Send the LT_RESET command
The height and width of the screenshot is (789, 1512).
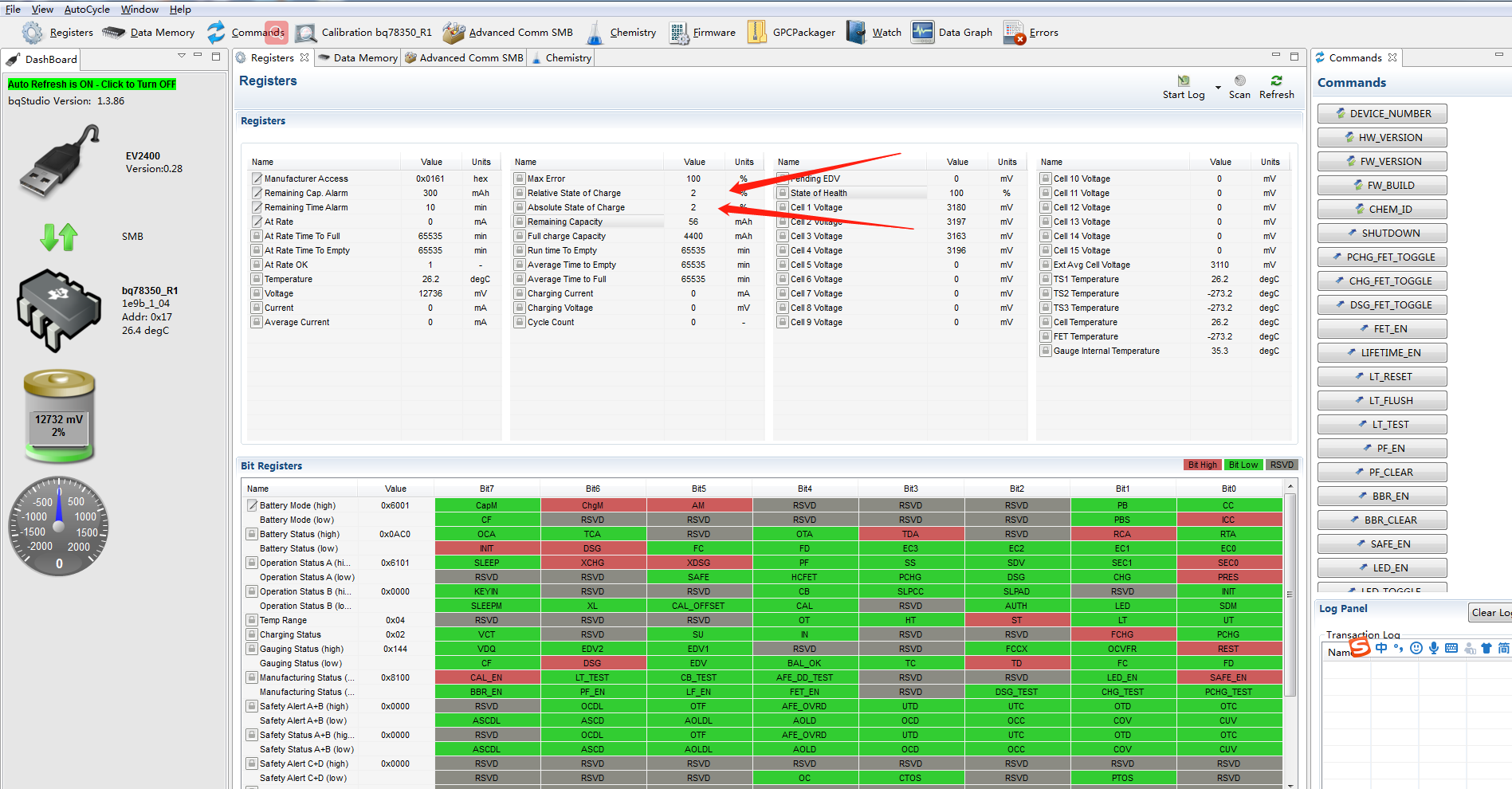click(1382, 376)
